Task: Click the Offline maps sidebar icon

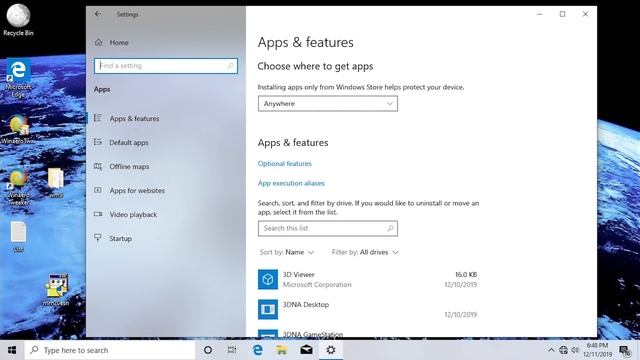Action: coord(98,166)
